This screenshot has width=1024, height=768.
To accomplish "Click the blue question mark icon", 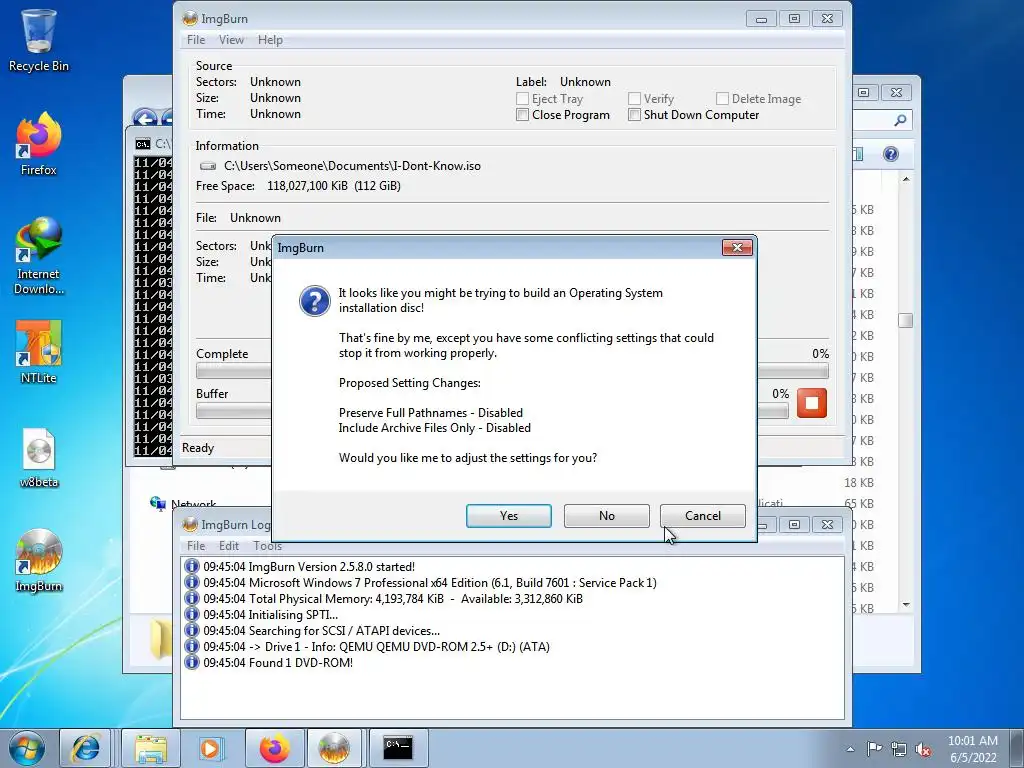I will click(x=315, y=301).
